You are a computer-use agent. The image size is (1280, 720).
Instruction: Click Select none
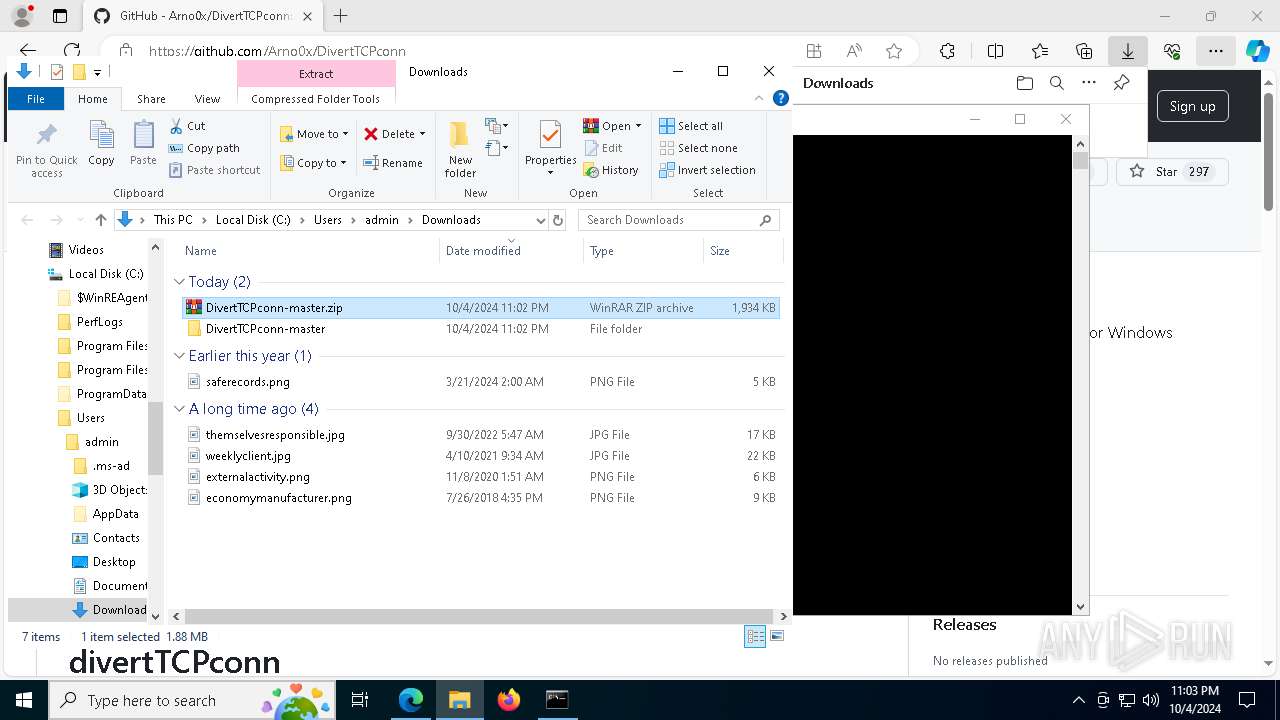coord(698,148)
